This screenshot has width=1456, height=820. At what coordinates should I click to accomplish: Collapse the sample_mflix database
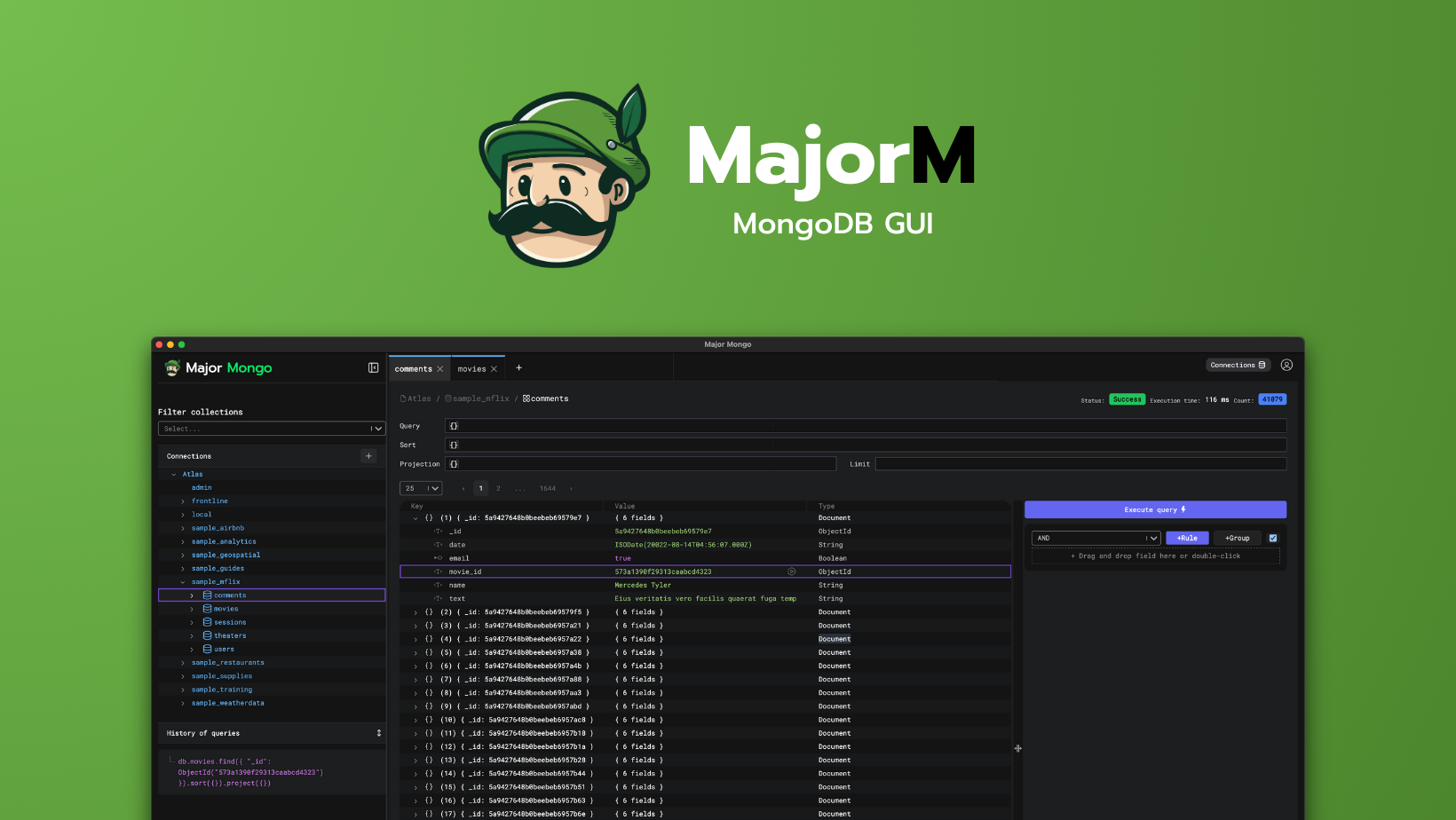[x=183, y=582]
